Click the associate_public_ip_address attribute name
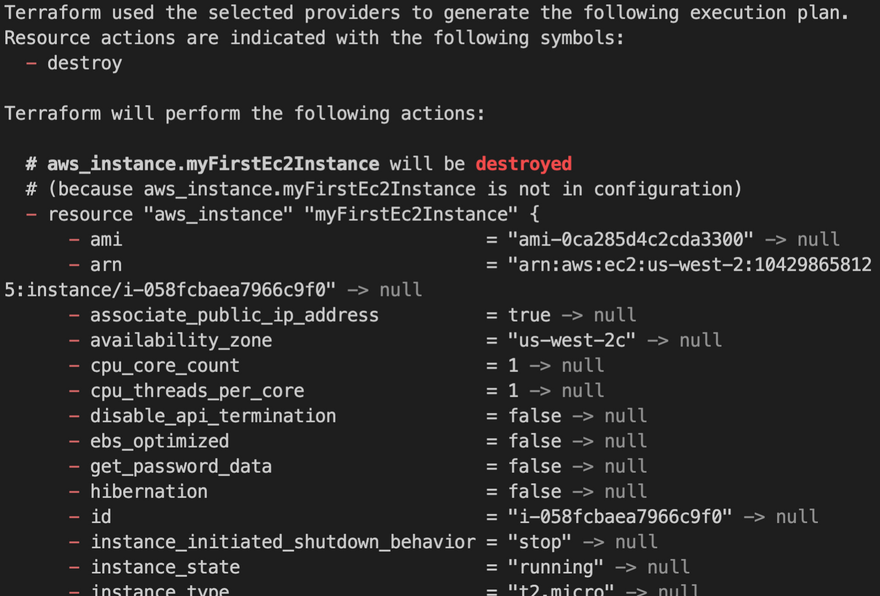Viewport: 880px width, 596px height. pyautogui.click(x=235, y=315)
